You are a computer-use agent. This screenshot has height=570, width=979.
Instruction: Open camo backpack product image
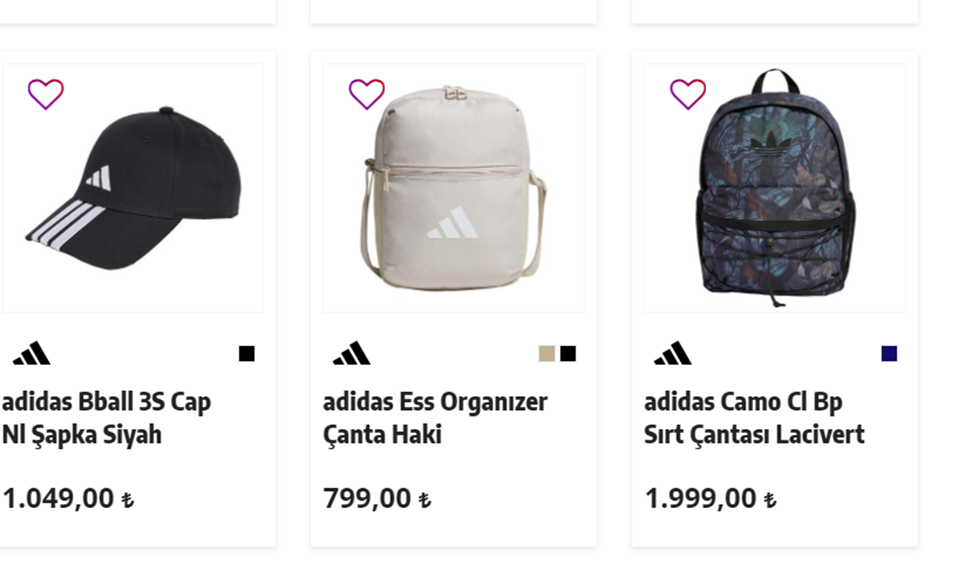pyautogui.click(x=775, y=188)
